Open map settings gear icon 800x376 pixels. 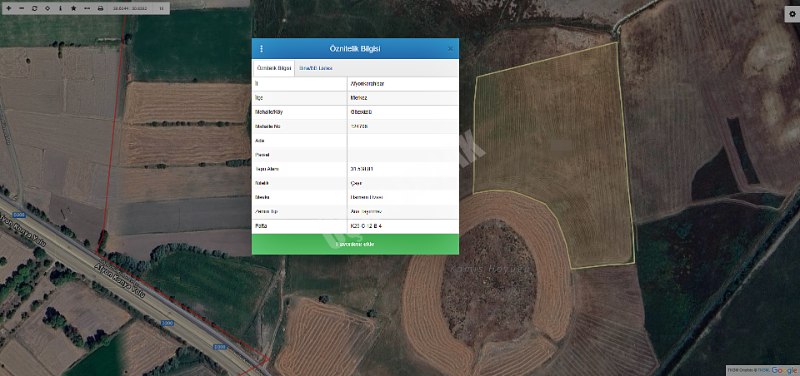(792, 14)
